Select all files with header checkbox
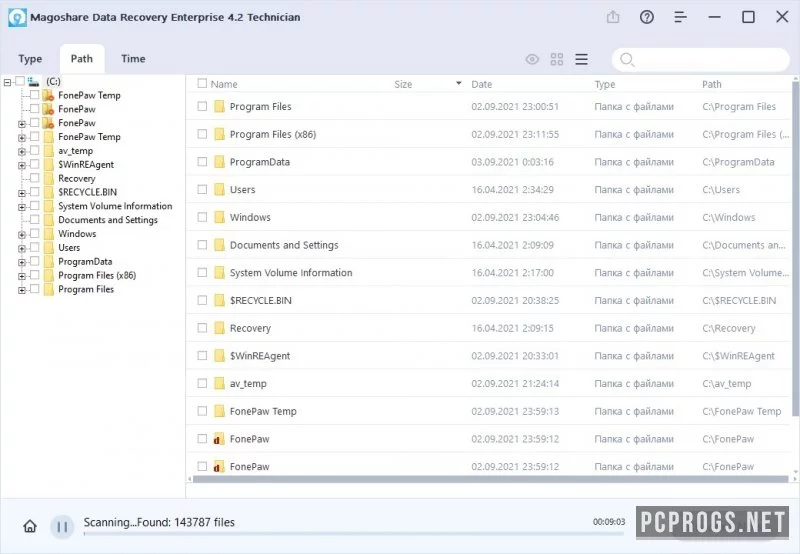This screenshot has height=554, width=800. point(202,83)
